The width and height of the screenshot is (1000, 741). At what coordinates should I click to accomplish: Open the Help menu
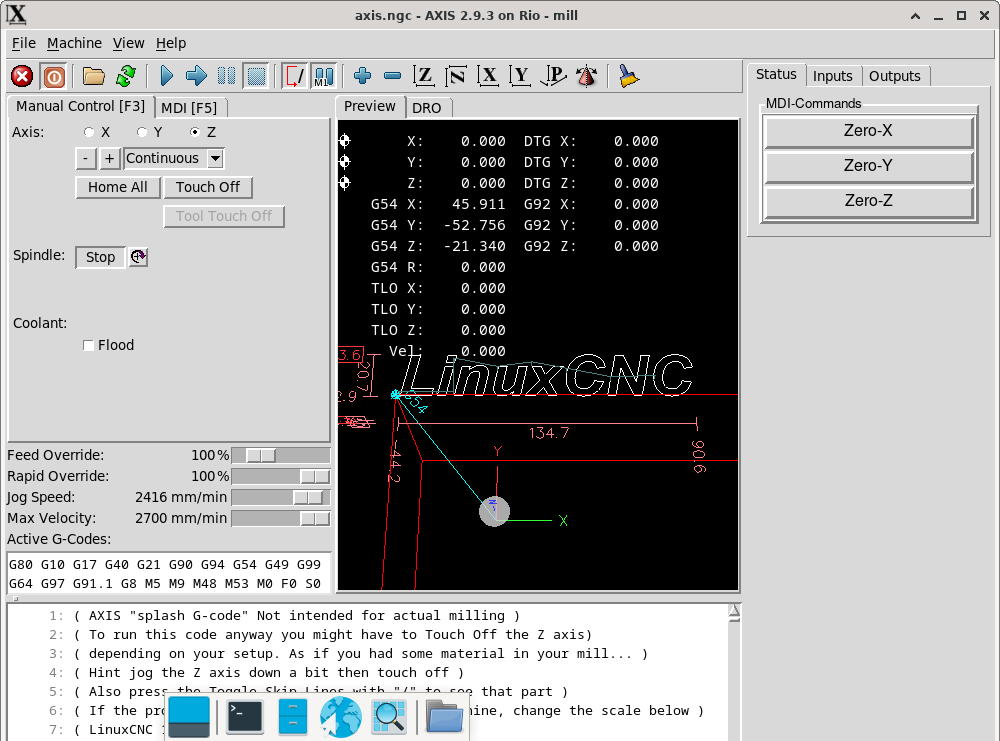(x=170, y=43)
